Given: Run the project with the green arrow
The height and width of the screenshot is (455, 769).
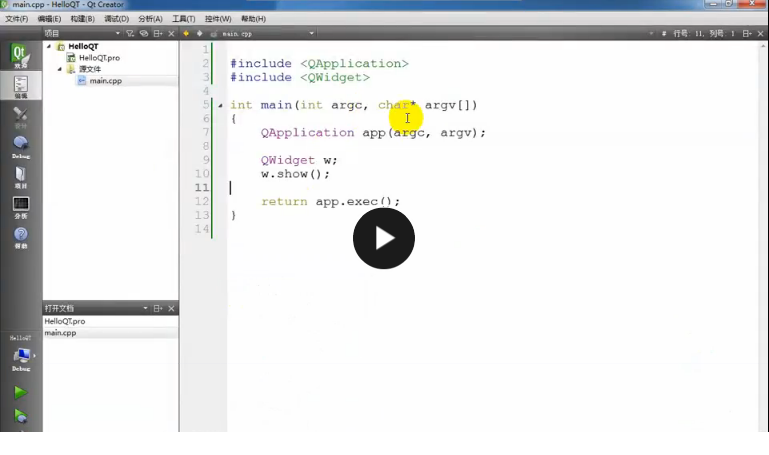Looking at the screenshot, I should pyautogui.click(x=20, y=392).
